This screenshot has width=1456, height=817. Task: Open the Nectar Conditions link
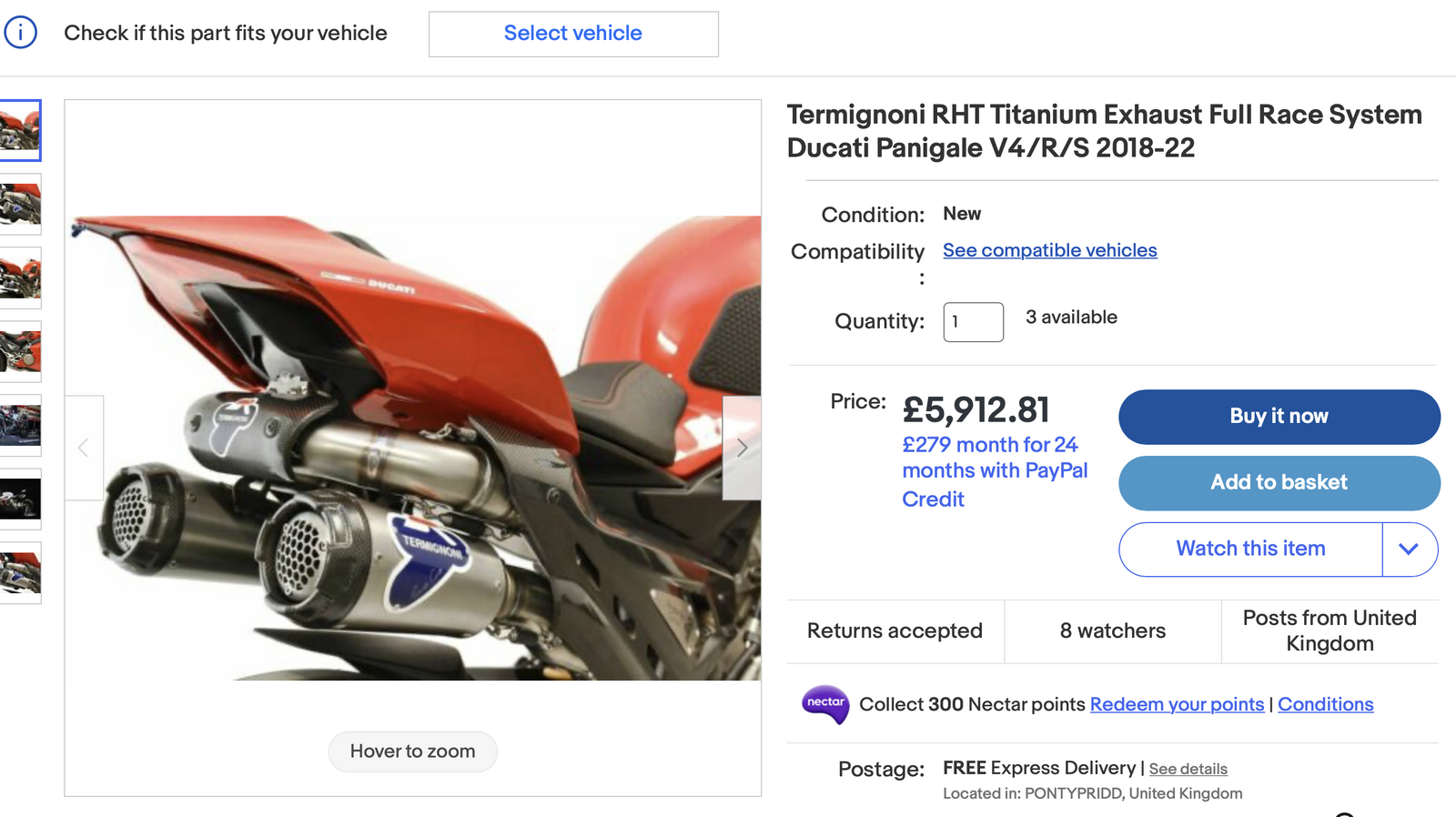click(1325, 704)
